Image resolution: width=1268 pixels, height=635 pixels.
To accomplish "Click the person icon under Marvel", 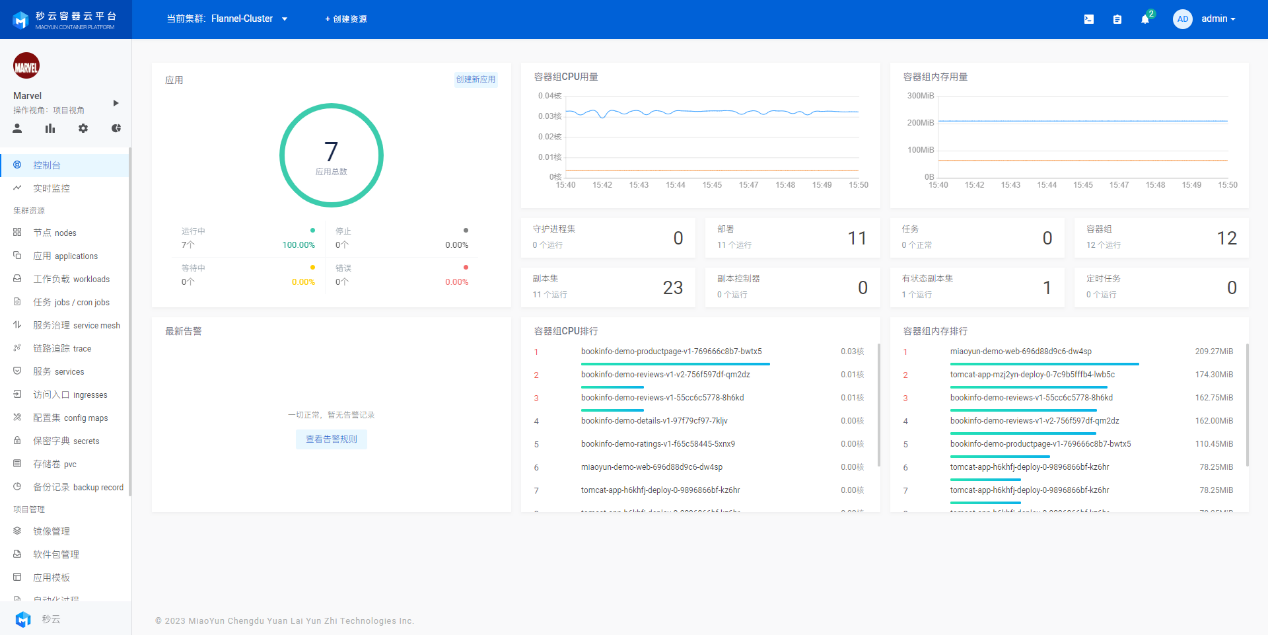I will (x=17, y=128).
